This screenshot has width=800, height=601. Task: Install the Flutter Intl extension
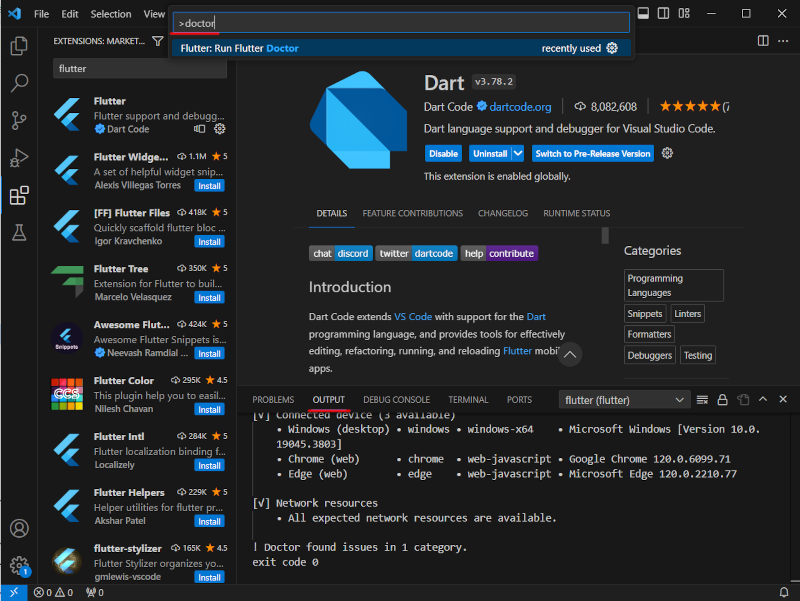pos(209,465)
